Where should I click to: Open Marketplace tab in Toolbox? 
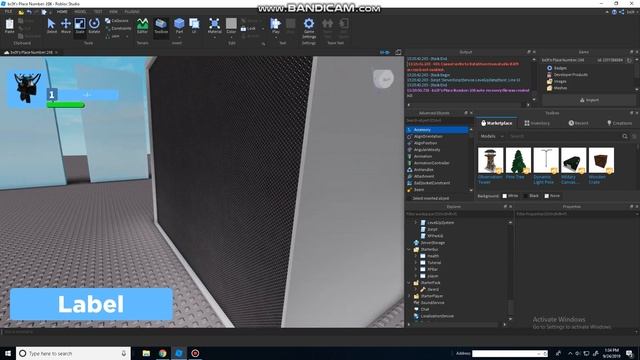[x=496, y=123]
